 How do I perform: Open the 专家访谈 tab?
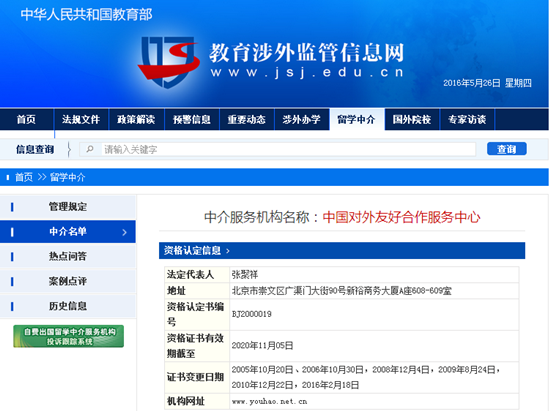467,120
